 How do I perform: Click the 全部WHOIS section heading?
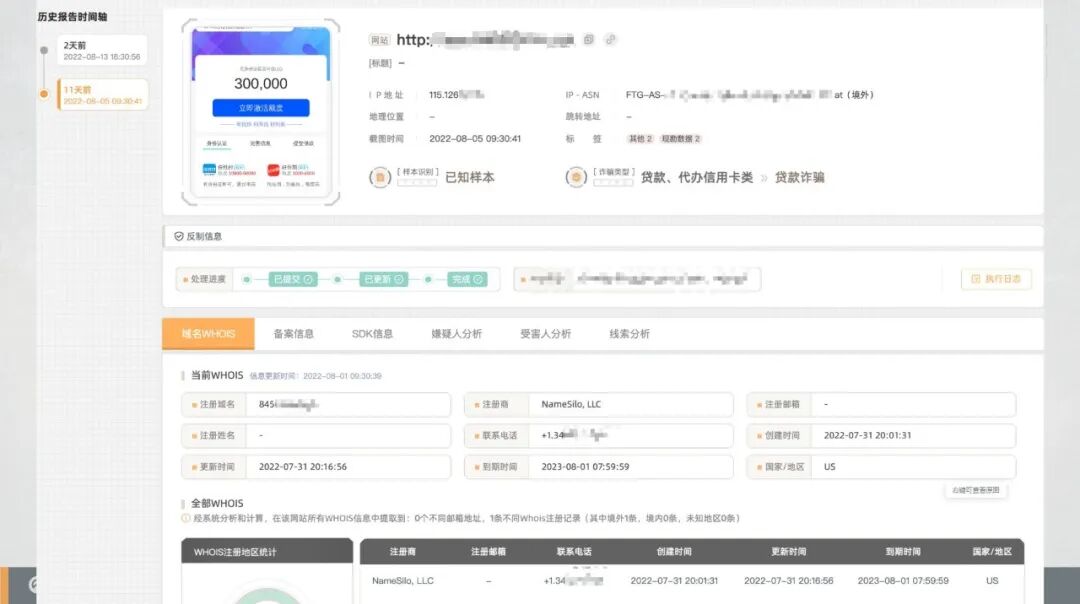(217, 503)
